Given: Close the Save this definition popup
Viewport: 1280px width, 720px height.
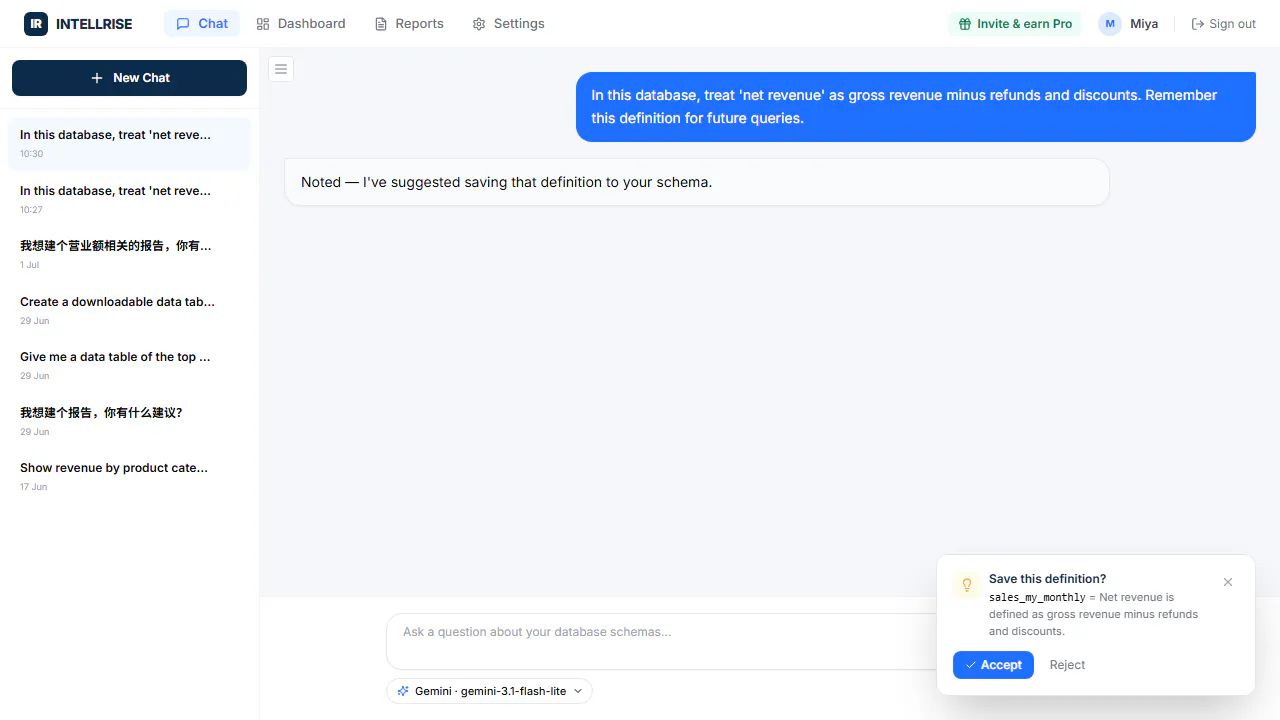Looking at the screenshot, I should [1228, 582].
